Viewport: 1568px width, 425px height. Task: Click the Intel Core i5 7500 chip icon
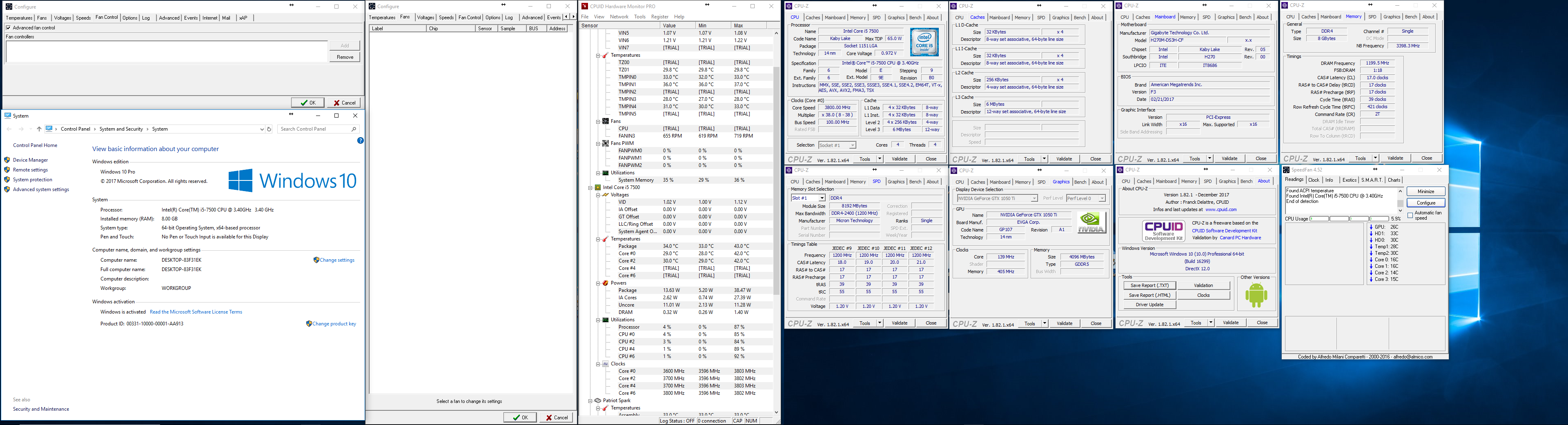click(598, 187)
